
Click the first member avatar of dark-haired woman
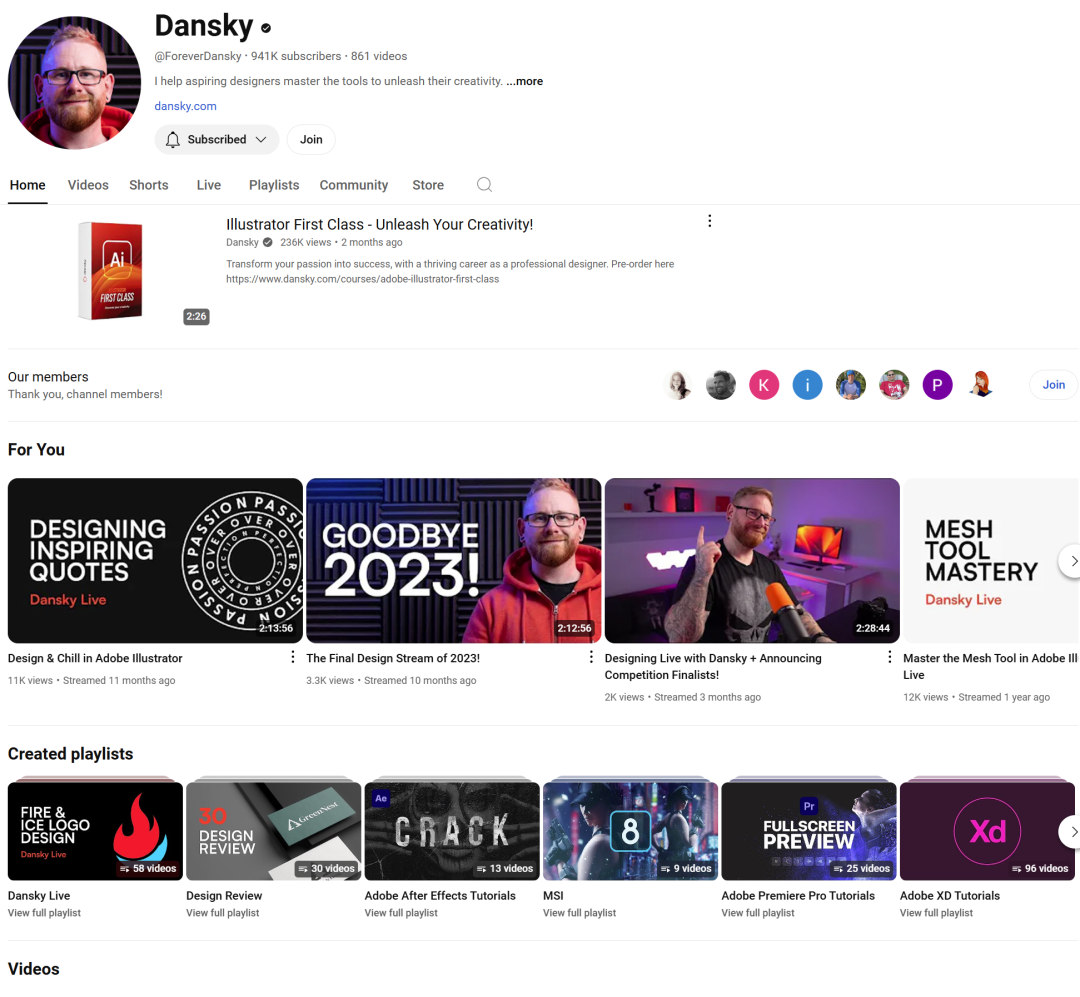click(x=678, y=384)
